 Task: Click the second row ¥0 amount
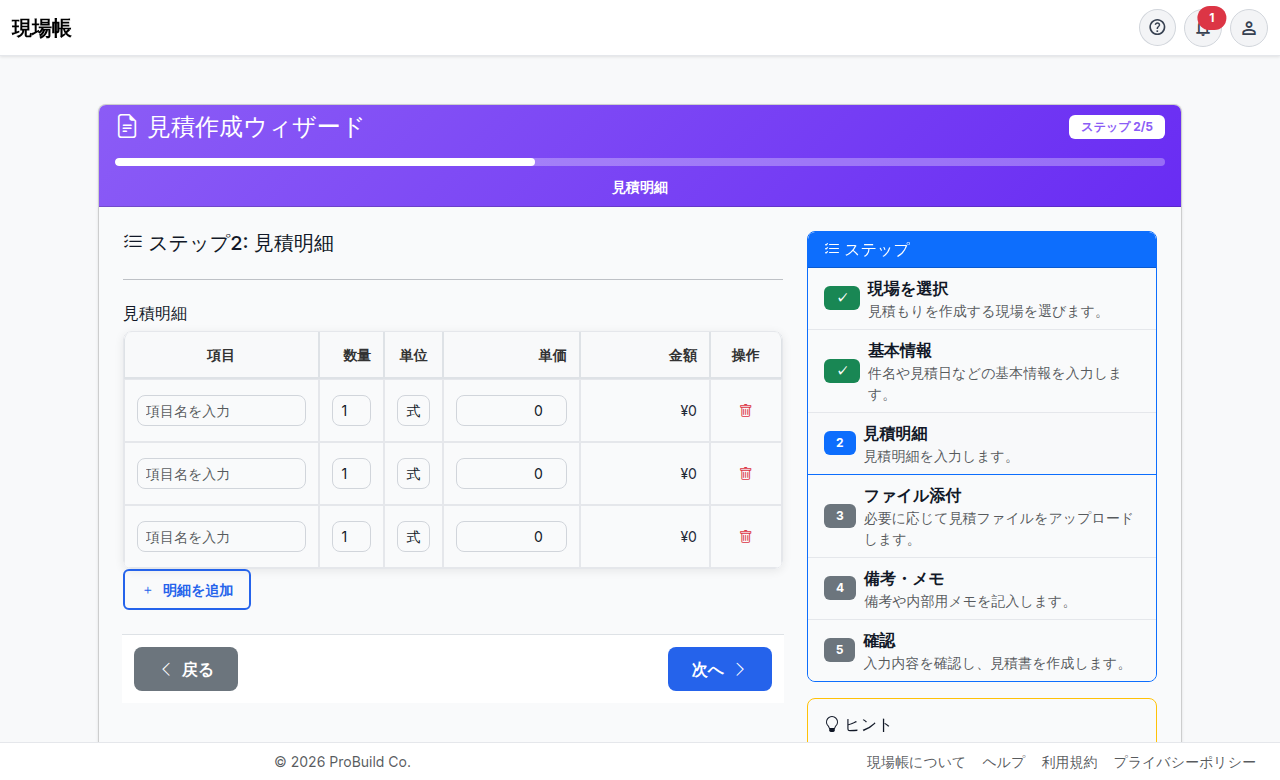click(688, 473)
